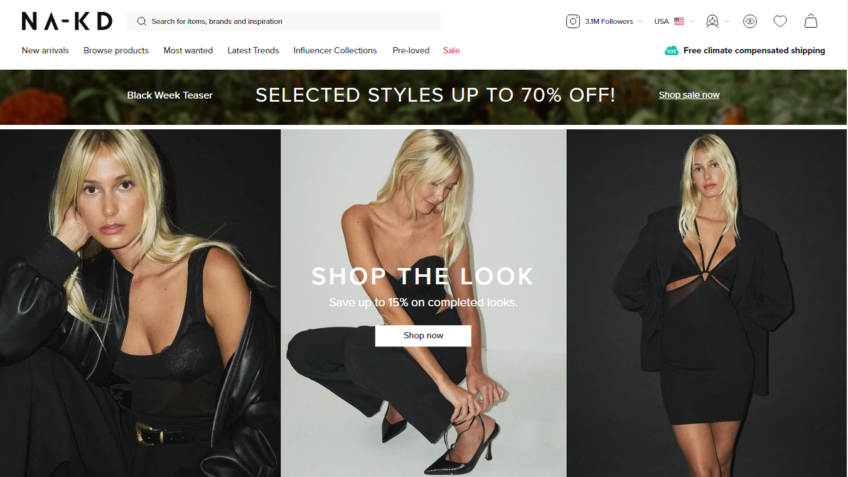Expand the account menu chevron
The image size is (848, 477).
click(x=727, y=22)
